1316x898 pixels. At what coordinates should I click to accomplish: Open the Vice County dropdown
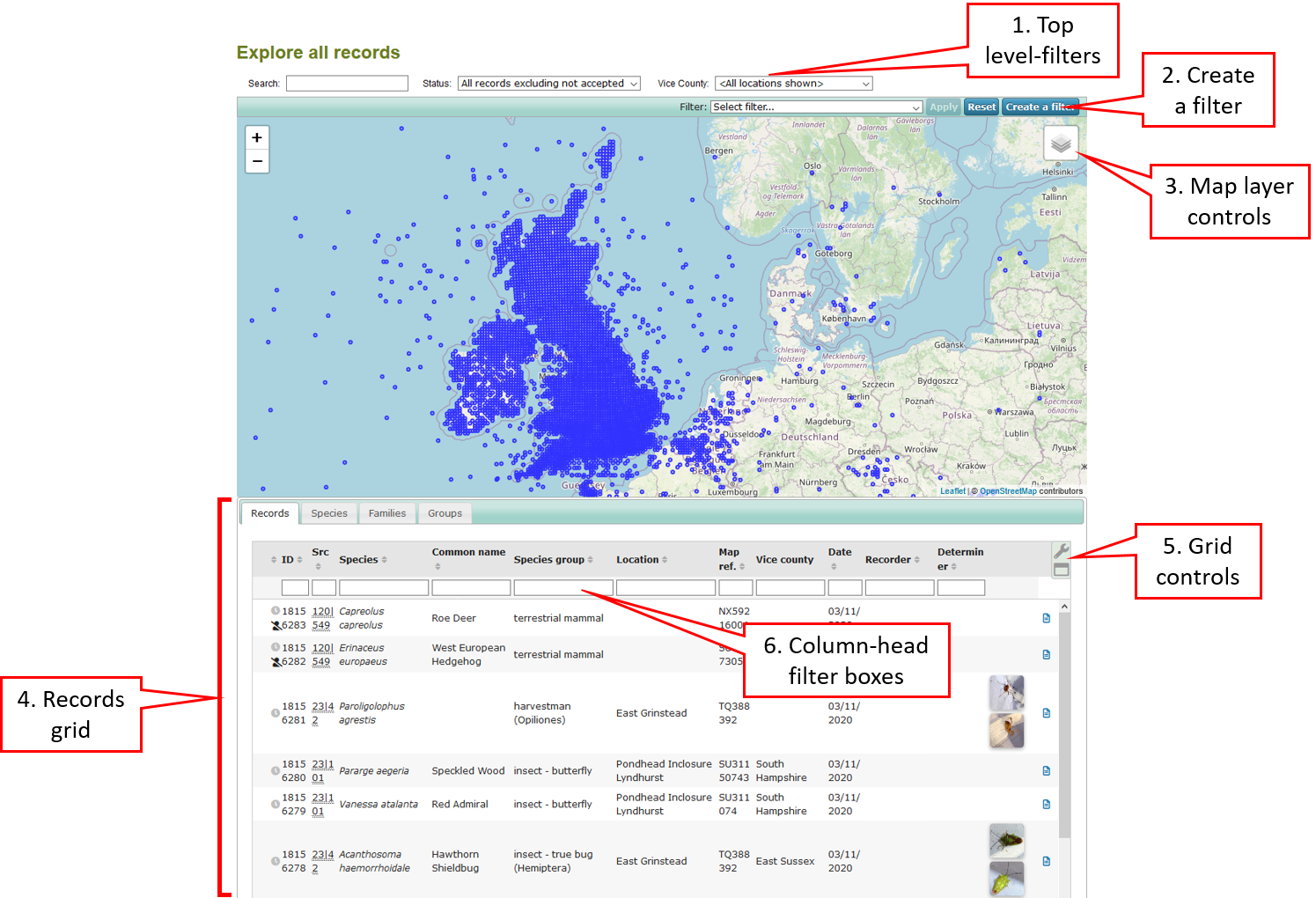click(793, 84)
